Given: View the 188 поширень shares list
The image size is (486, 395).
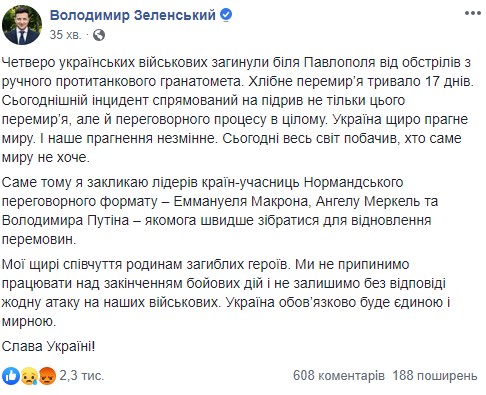Looking at the screenshot, I should tap(435, 376).
